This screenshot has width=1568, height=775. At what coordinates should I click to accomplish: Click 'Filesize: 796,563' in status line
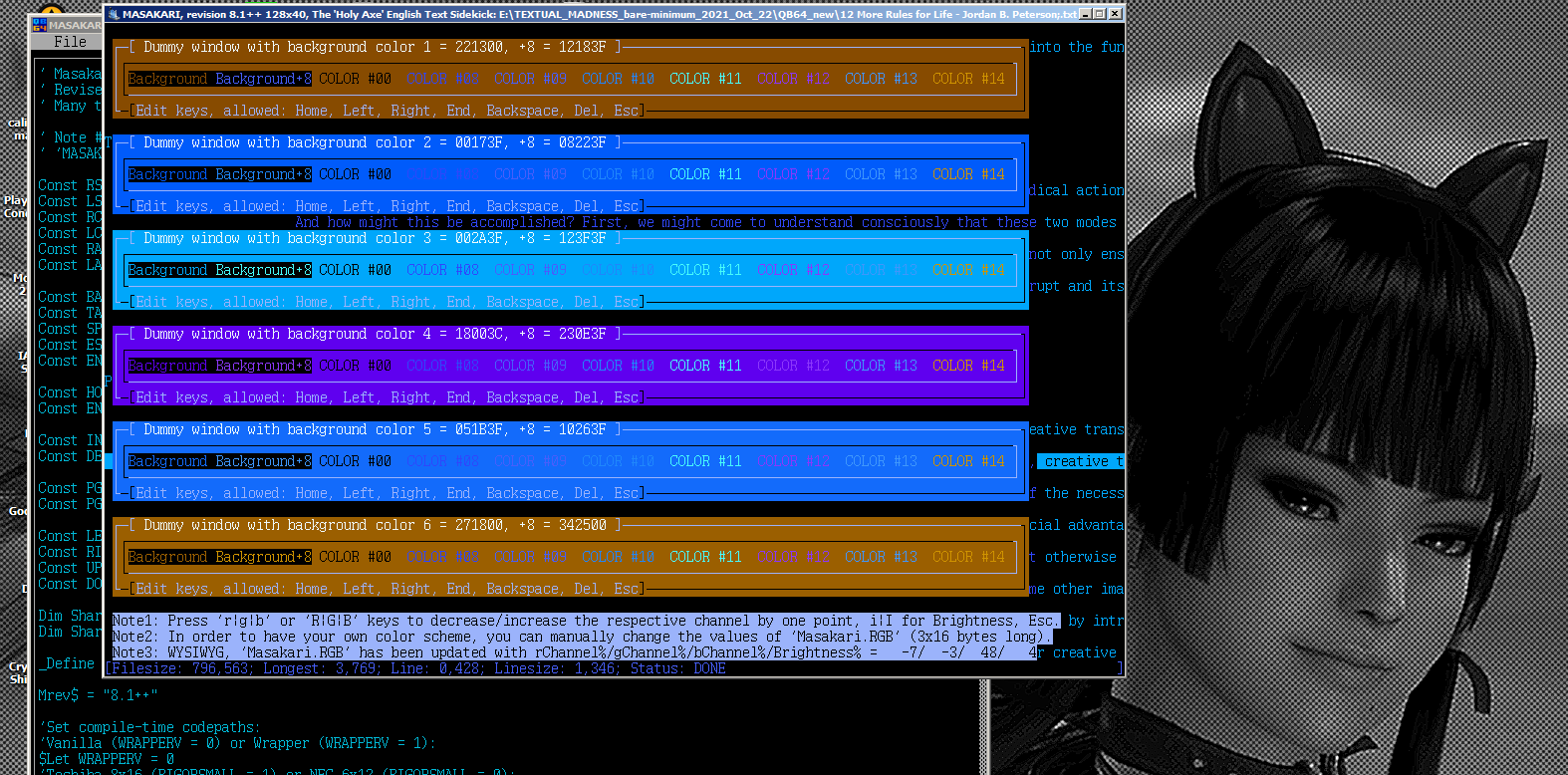click(x=179, y=668)
